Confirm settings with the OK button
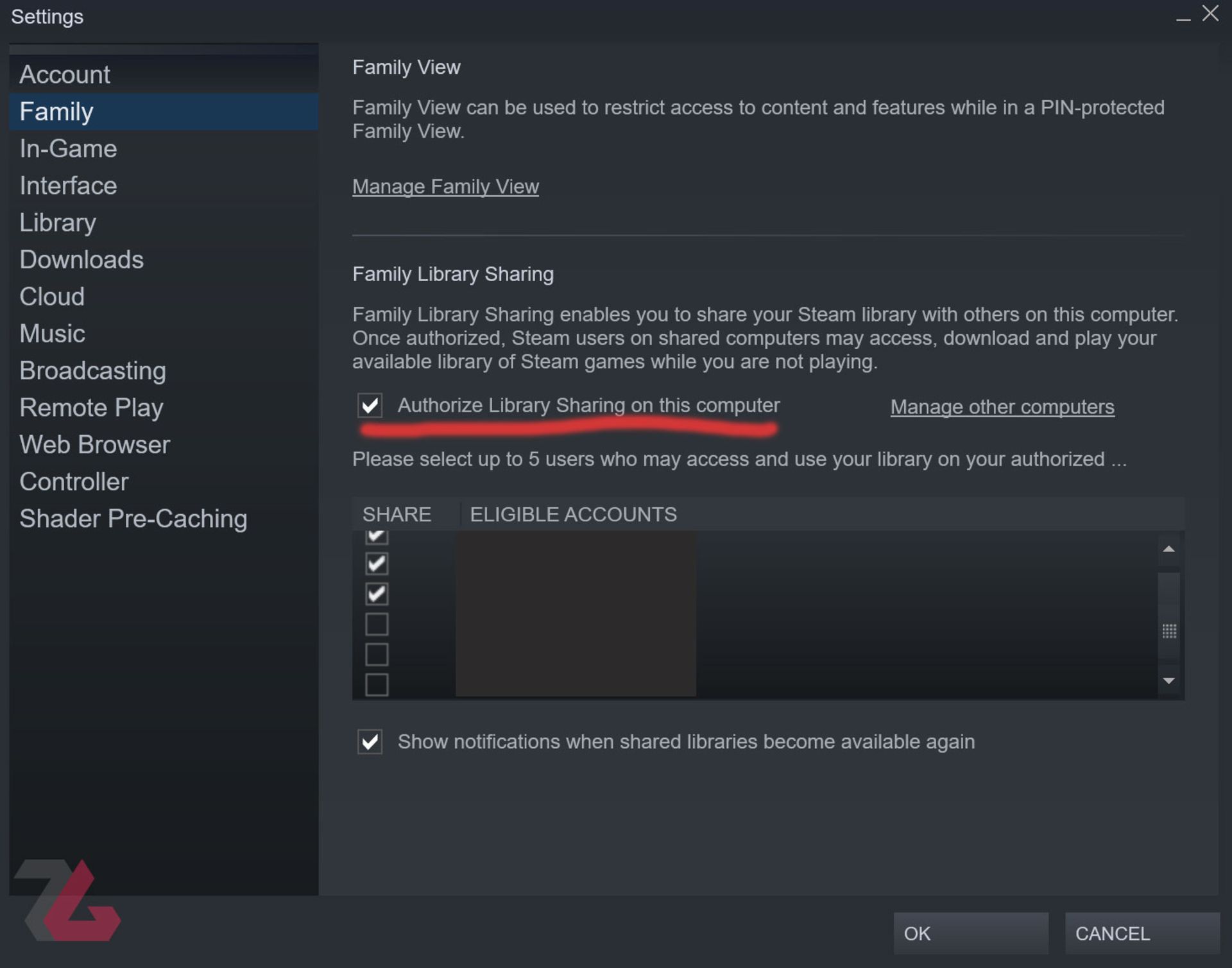This screenshot has width=1232, height=968. (971, 934)
